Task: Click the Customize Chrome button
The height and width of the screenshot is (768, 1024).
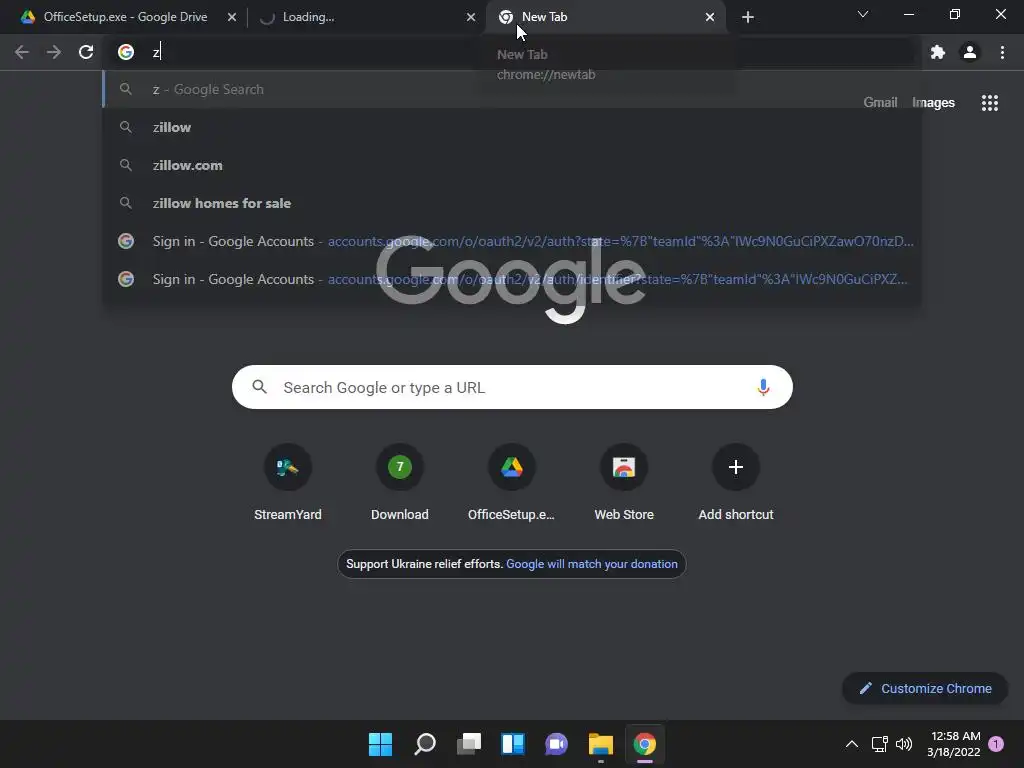Action: pos(925,688)
